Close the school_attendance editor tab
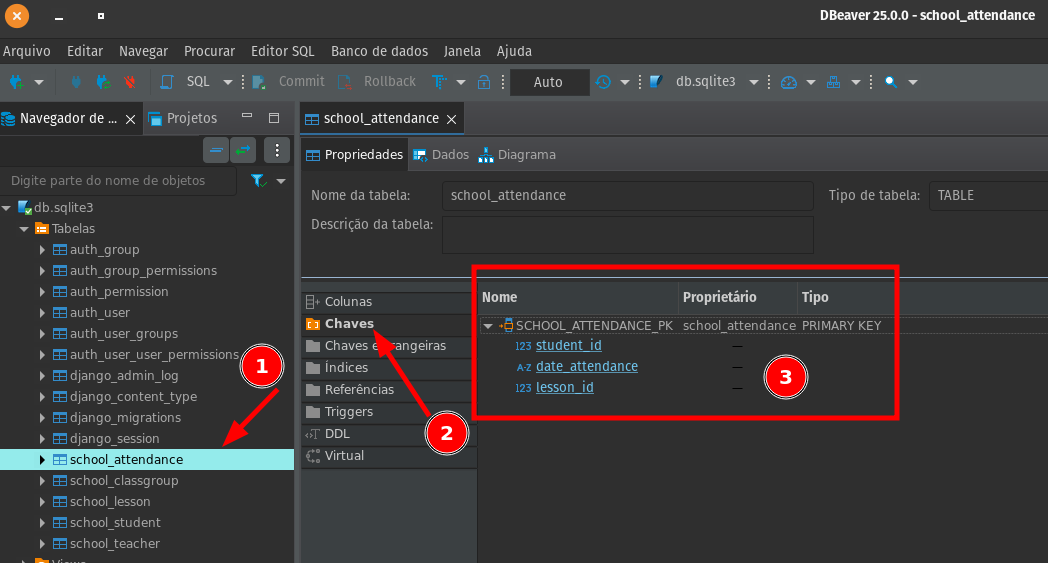Image resolution: width=1048 pixels, height=563 pixels. click(452, 119)
